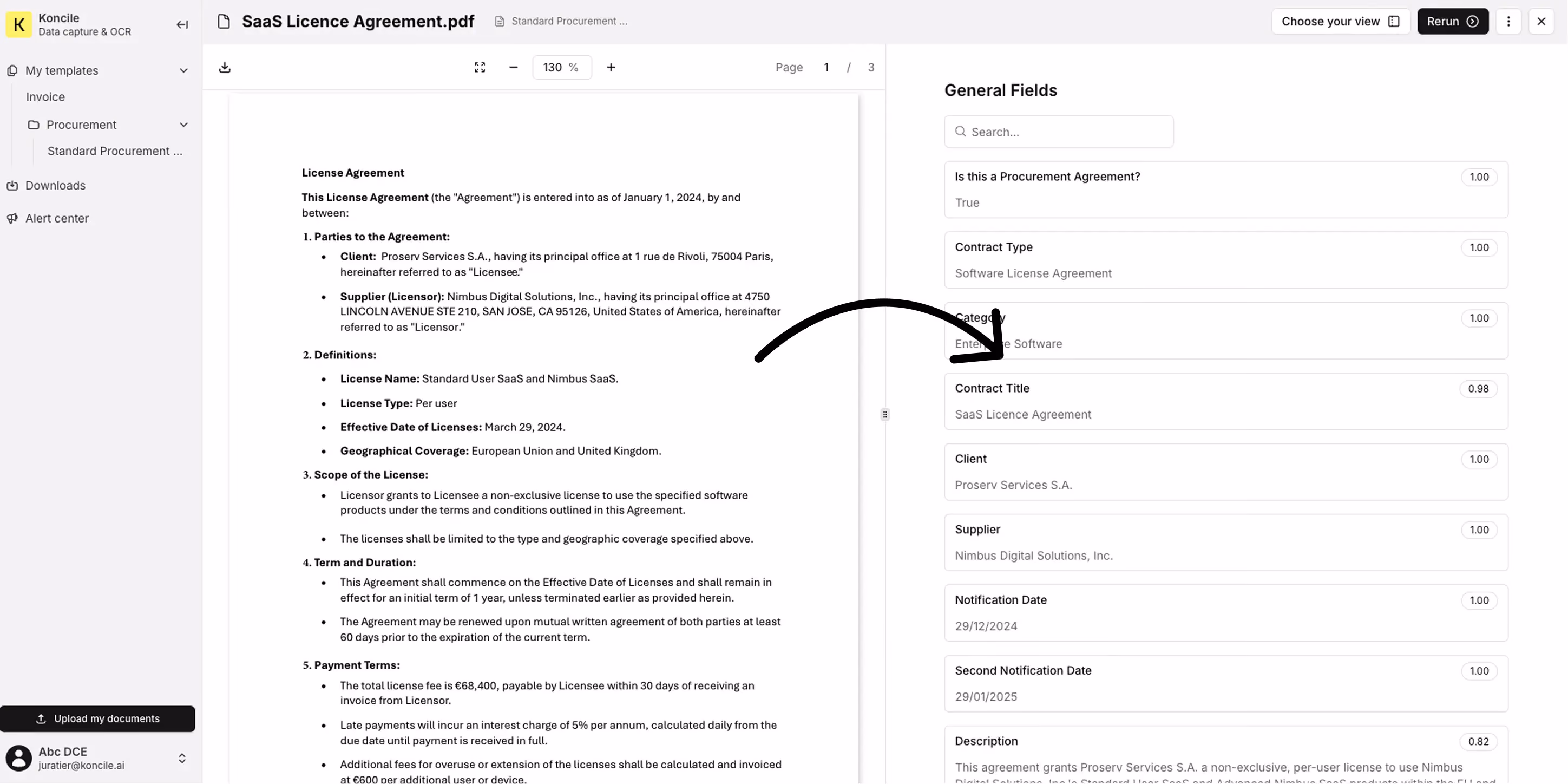Open Alert center in the sidebar
This screenshot has width=1568, height=784.
point(57,219)
